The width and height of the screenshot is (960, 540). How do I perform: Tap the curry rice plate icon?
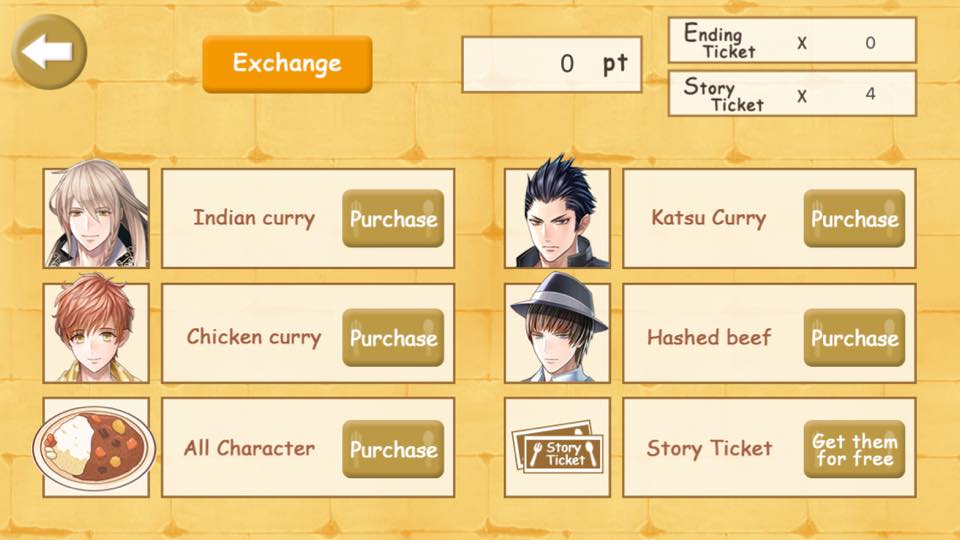click(95, 448)
